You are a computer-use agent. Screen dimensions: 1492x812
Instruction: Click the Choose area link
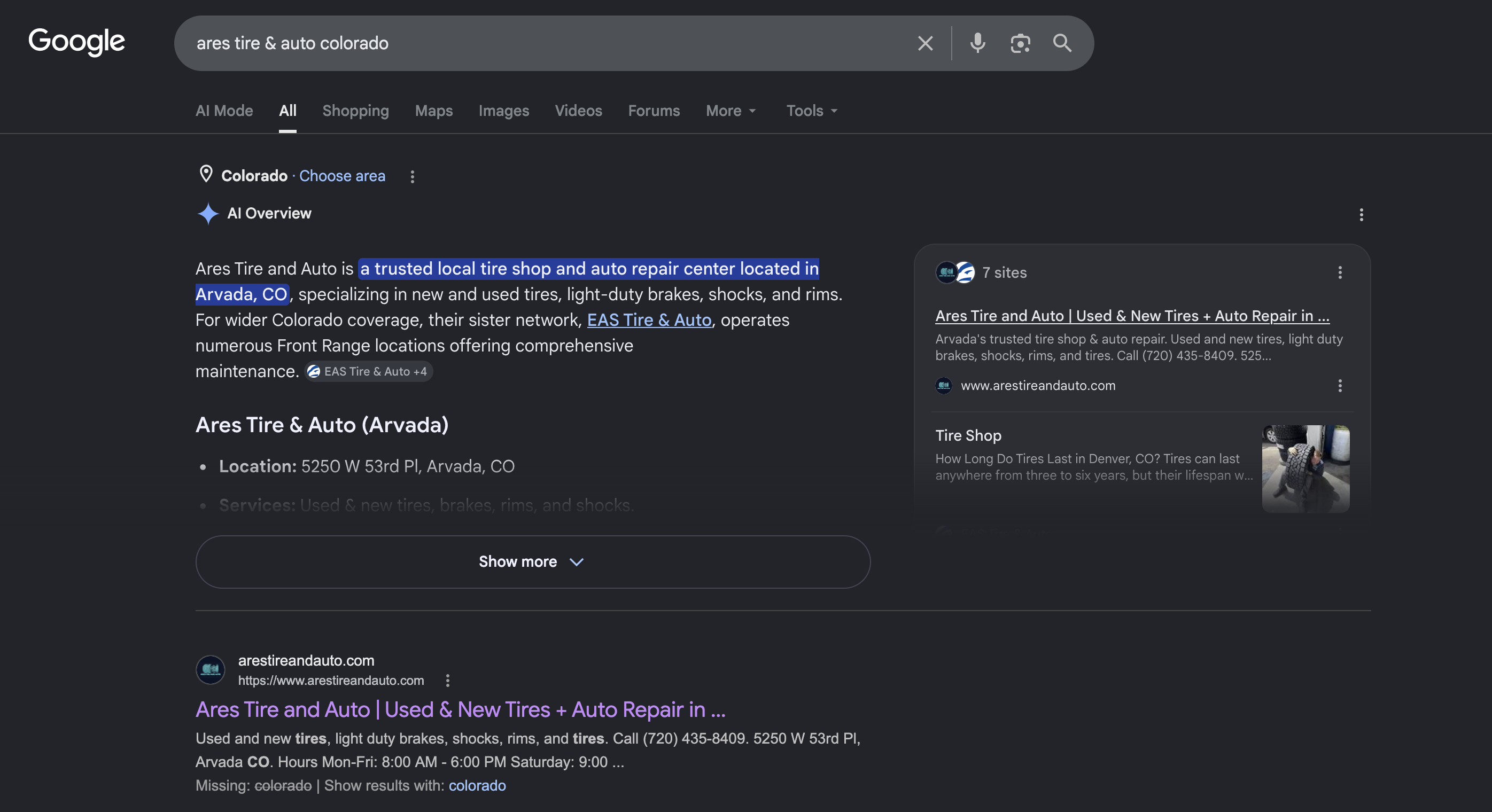[341, 176]
